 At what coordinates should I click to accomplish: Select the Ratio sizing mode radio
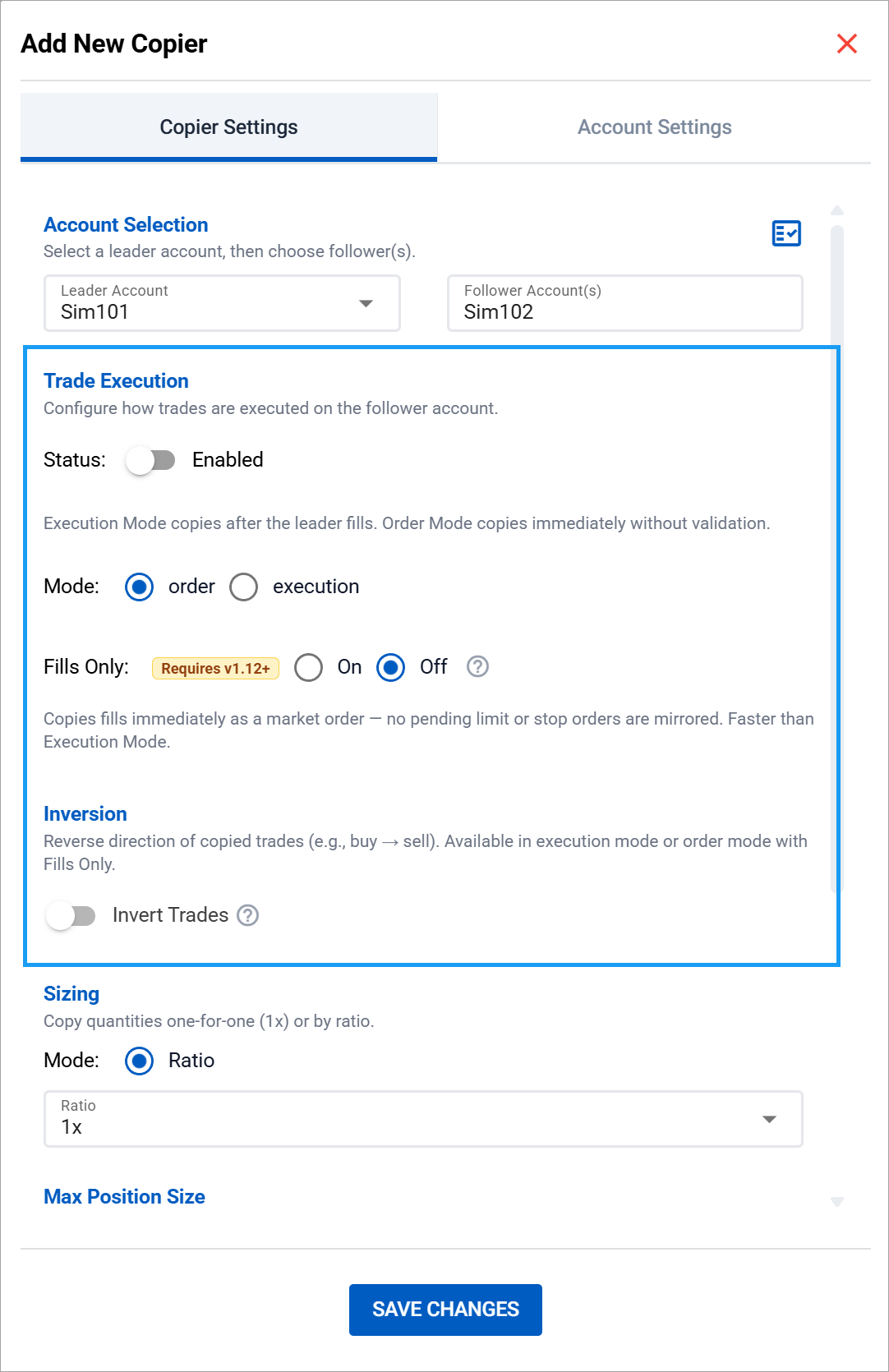coord(140,1061)
